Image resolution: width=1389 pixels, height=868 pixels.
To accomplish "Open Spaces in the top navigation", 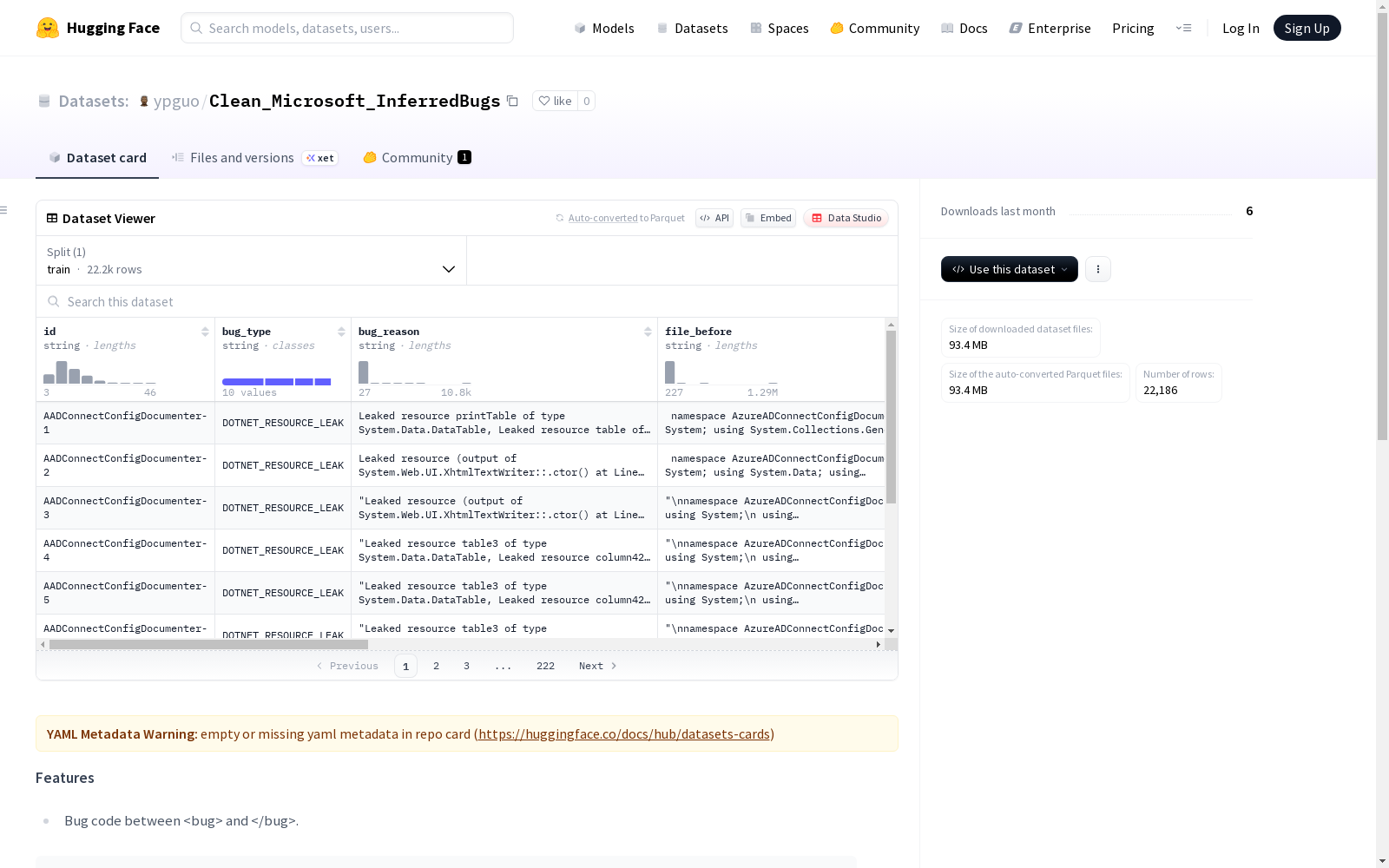I will coord(780,28).
